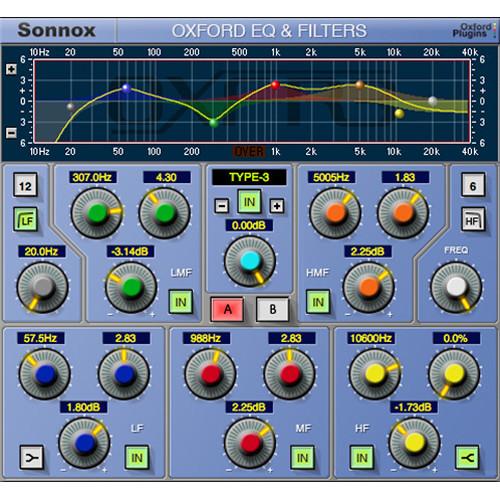Click the orange HMF node on graph

click(x=360, y=84)
